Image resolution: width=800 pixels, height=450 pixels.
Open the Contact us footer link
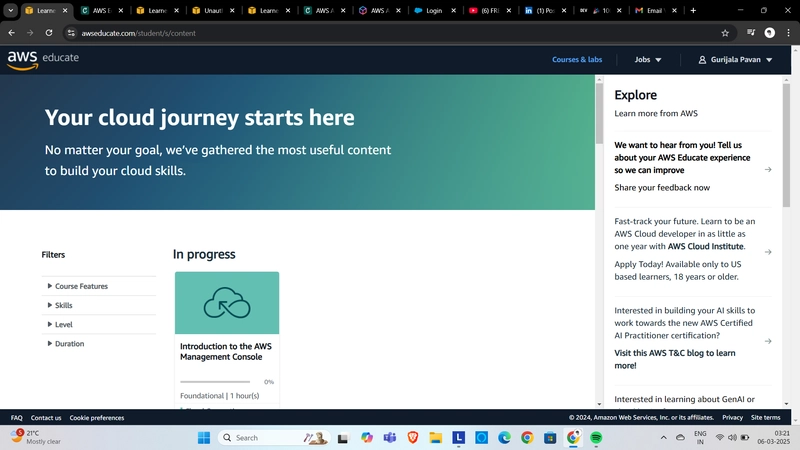pyautogui.click(x=46, y=418)
